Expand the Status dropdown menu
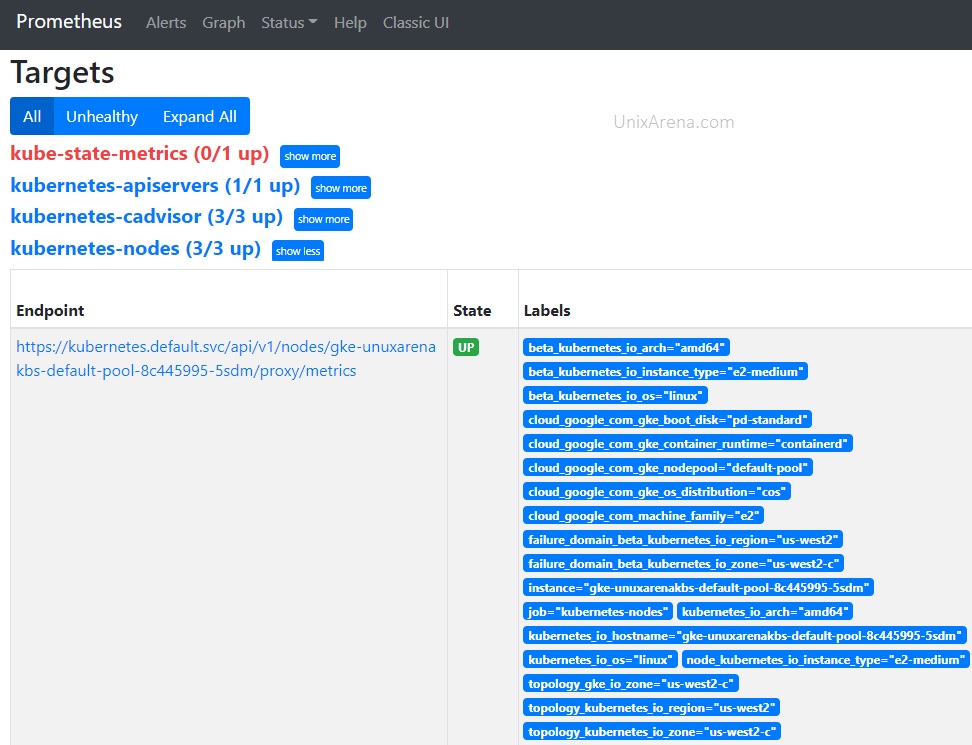972x745 pixels. click(x=289, y=23)
